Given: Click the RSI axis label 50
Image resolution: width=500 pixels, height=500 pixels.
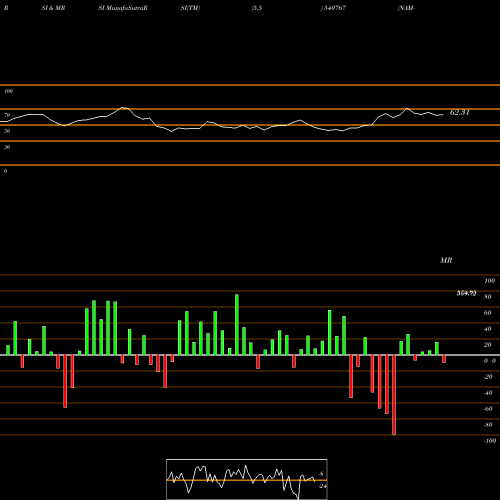Looking at the screenshot, I should 7,131.
